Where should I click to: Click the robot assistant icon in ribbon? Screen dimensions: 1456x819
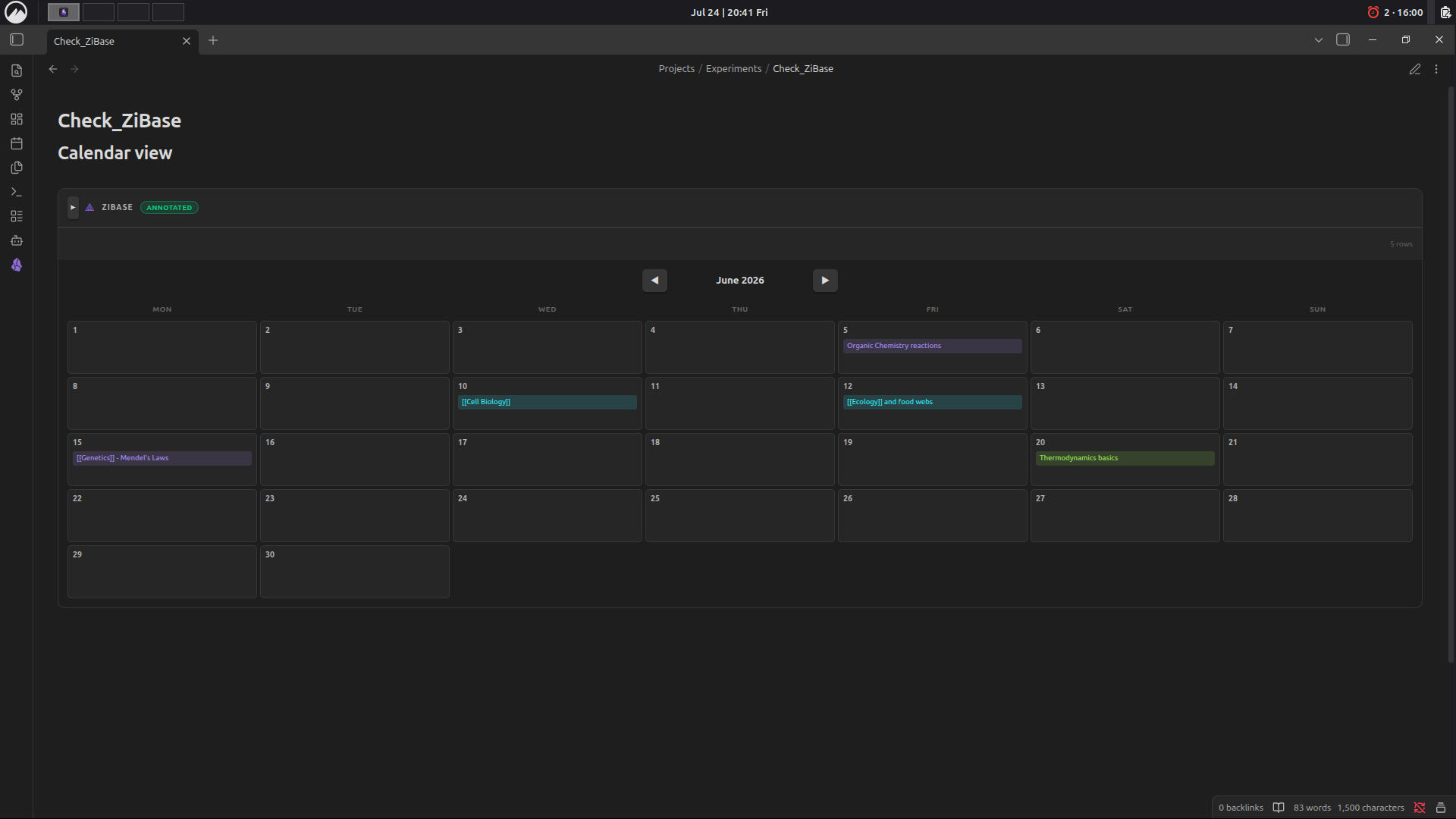pos(17,240)
